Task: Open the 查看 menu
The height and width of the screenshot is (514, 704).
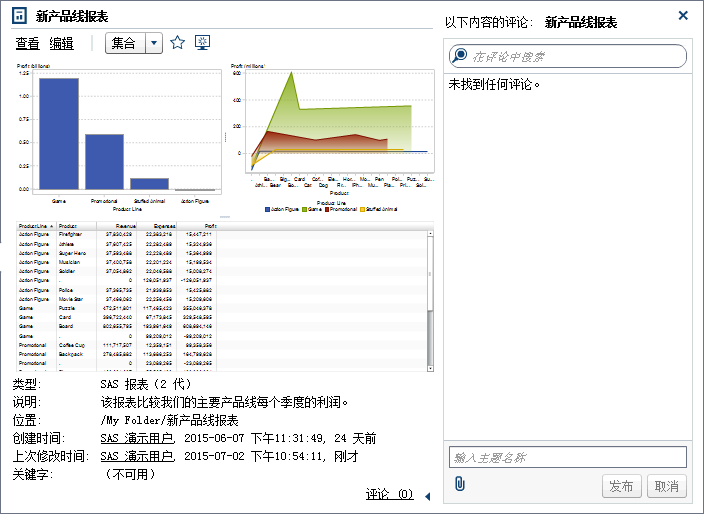Action: coord(27,43)
